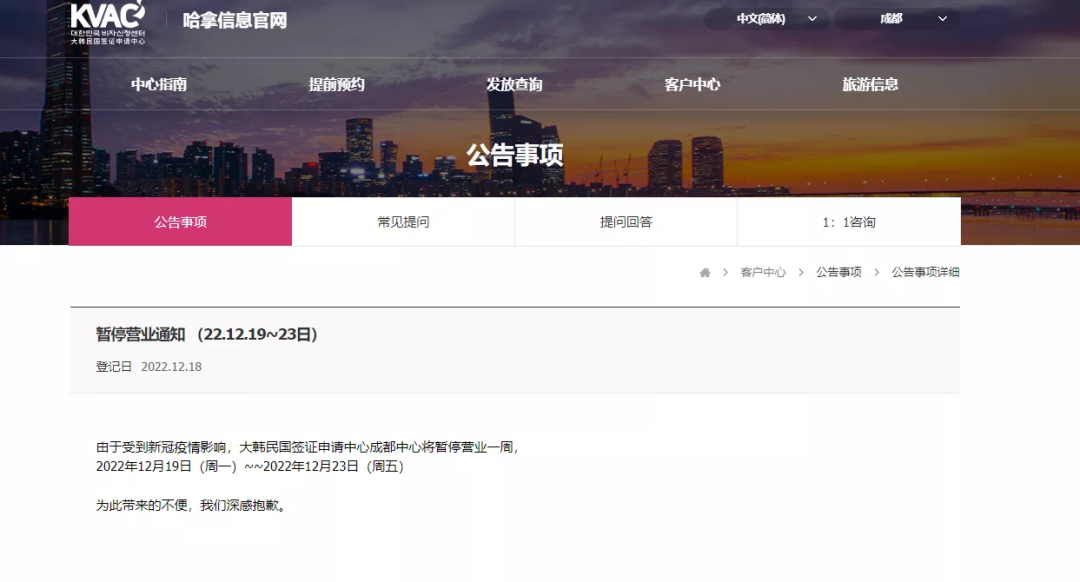1080x582 pixels.
Task: Open the 1:1咨询 tab
Action: pos(848,222)
